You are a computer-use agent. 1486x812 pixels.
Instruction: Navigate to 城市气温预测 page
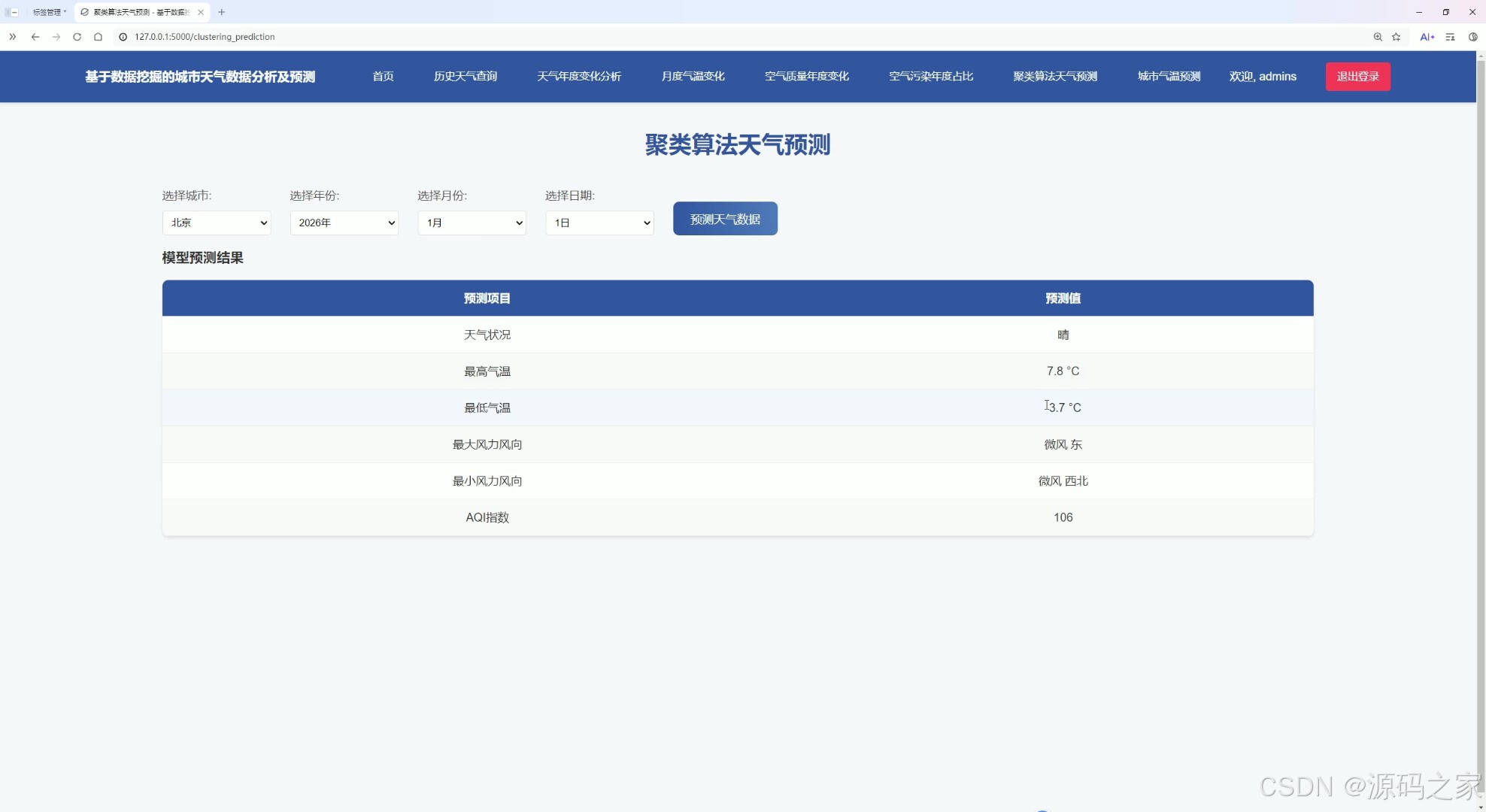[x=1169, y=77]
